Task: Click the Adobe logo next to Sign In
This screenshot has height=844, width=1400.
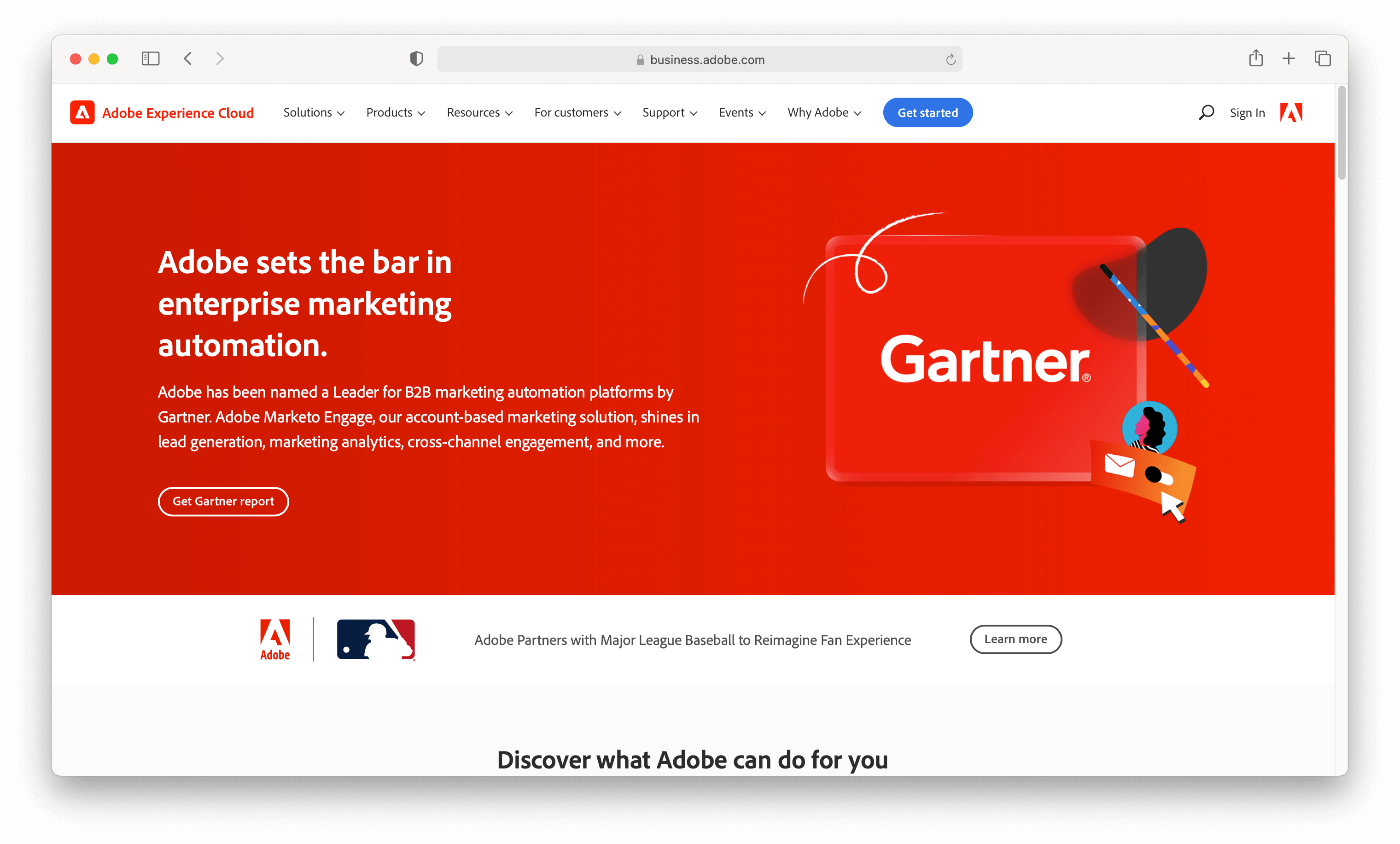Action: click(x=1291, y=112)
